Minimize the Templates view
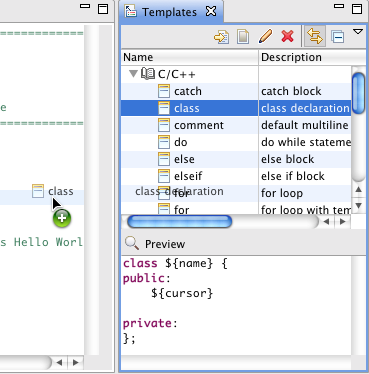Viewport: 369px width, 374px height. [339, 6]
